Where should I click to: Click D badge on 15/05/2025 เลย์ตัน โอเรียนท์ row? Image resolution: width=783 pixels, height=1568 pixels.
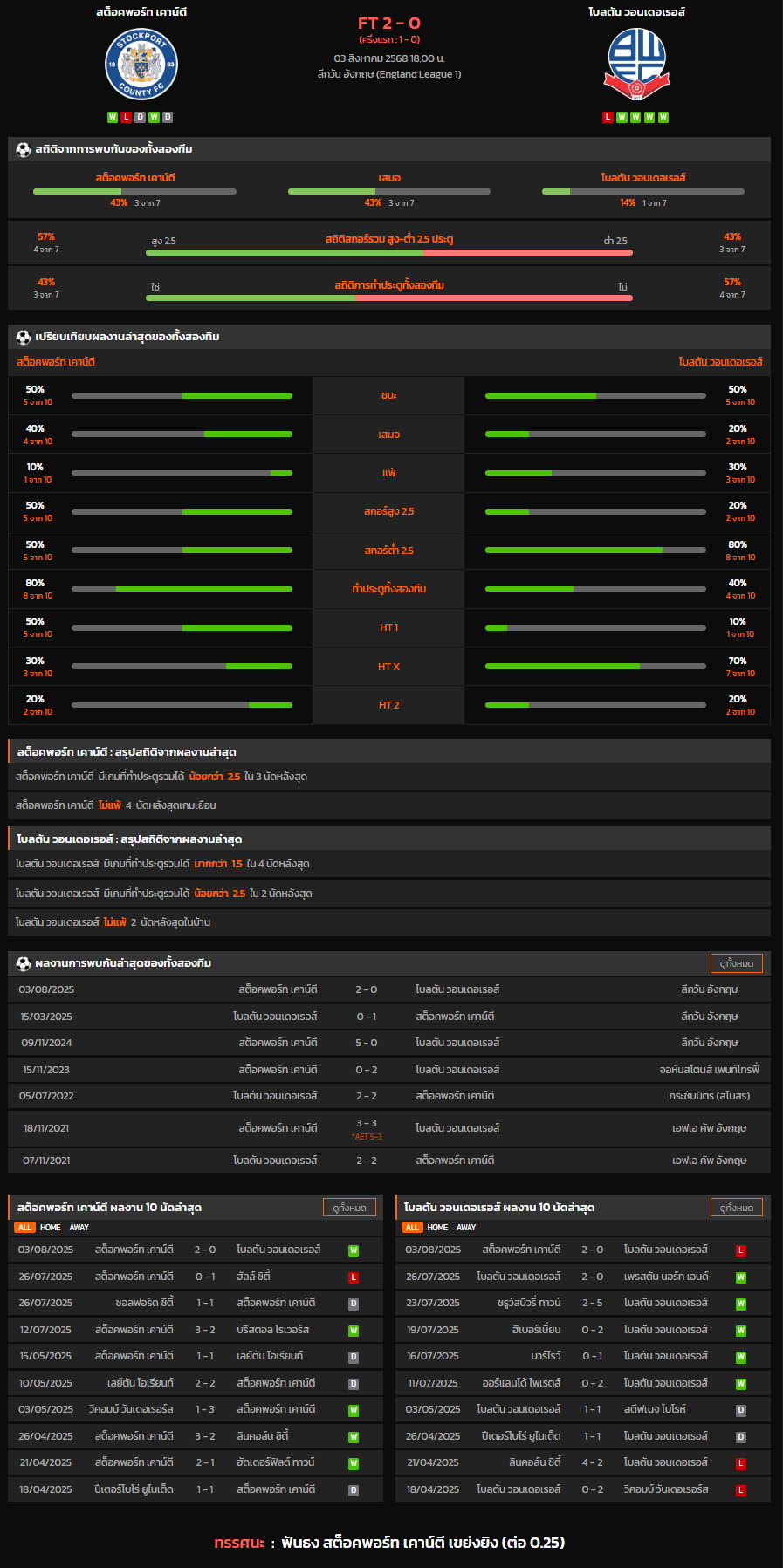[354, 1357]
